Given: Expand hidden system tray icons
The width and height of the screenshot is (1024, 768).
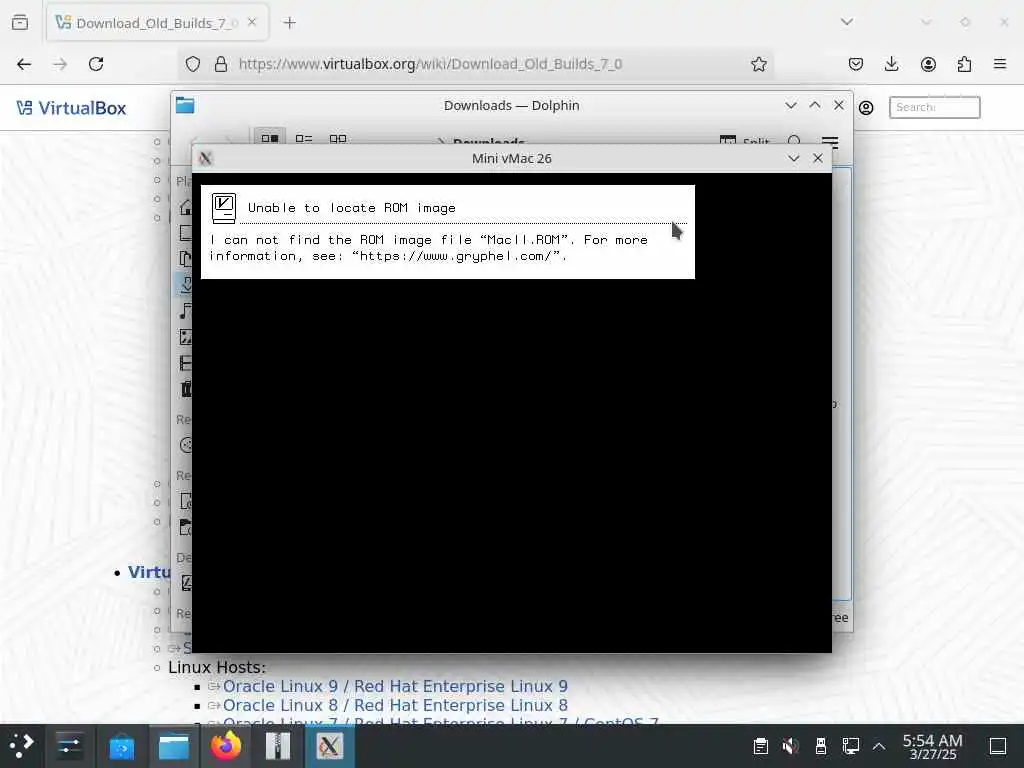Looking at the screenshot, I should click(x=879, y=746).
